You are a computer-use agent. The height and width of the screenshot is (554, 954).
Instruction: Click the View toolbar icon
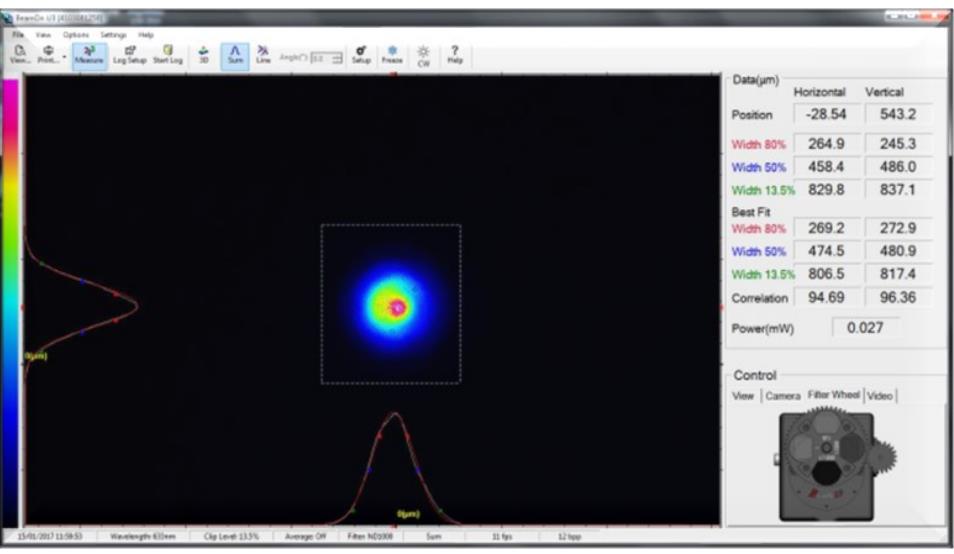pos(20,53)
